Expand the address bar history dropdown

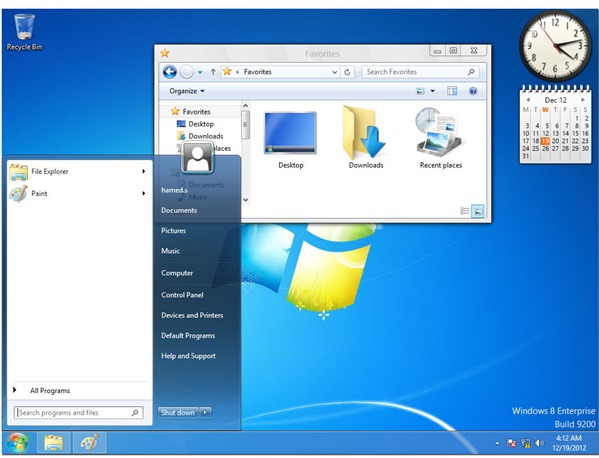coord(335,72)
